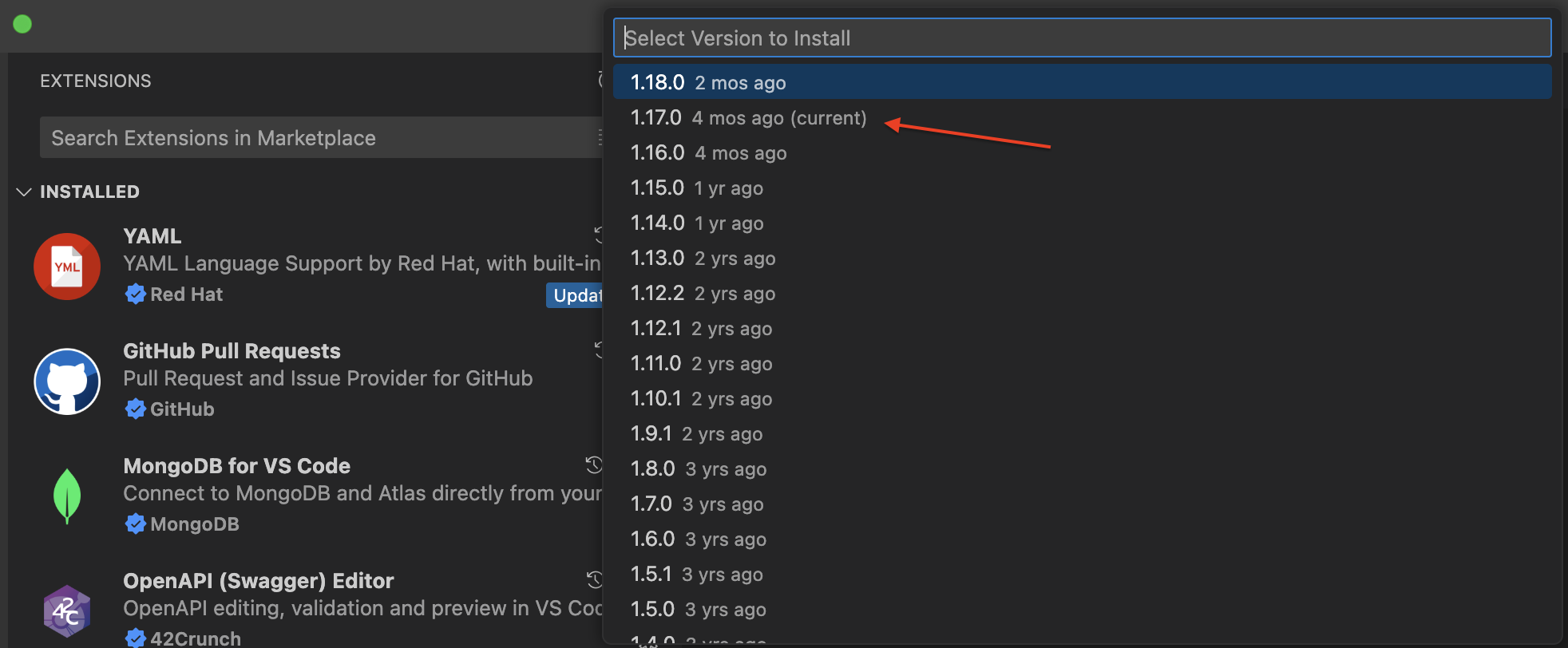Click the Update button for YAML

pyautogui.click(x=575, y=295)
